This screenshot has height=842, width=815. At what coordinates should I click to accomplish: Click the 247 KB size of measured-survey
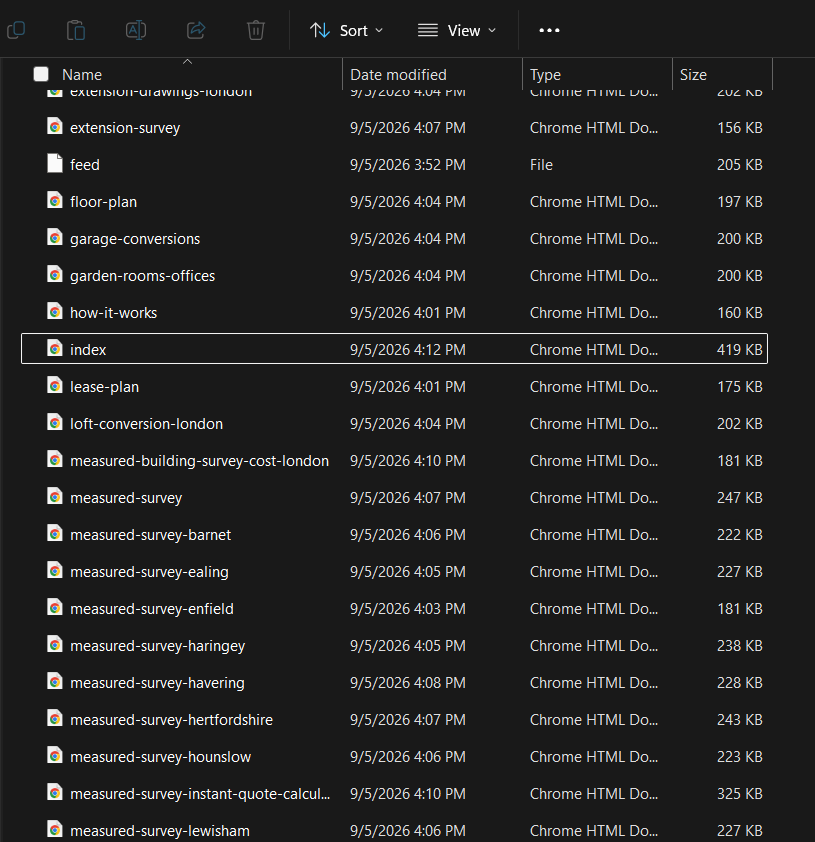pos(739,498)
